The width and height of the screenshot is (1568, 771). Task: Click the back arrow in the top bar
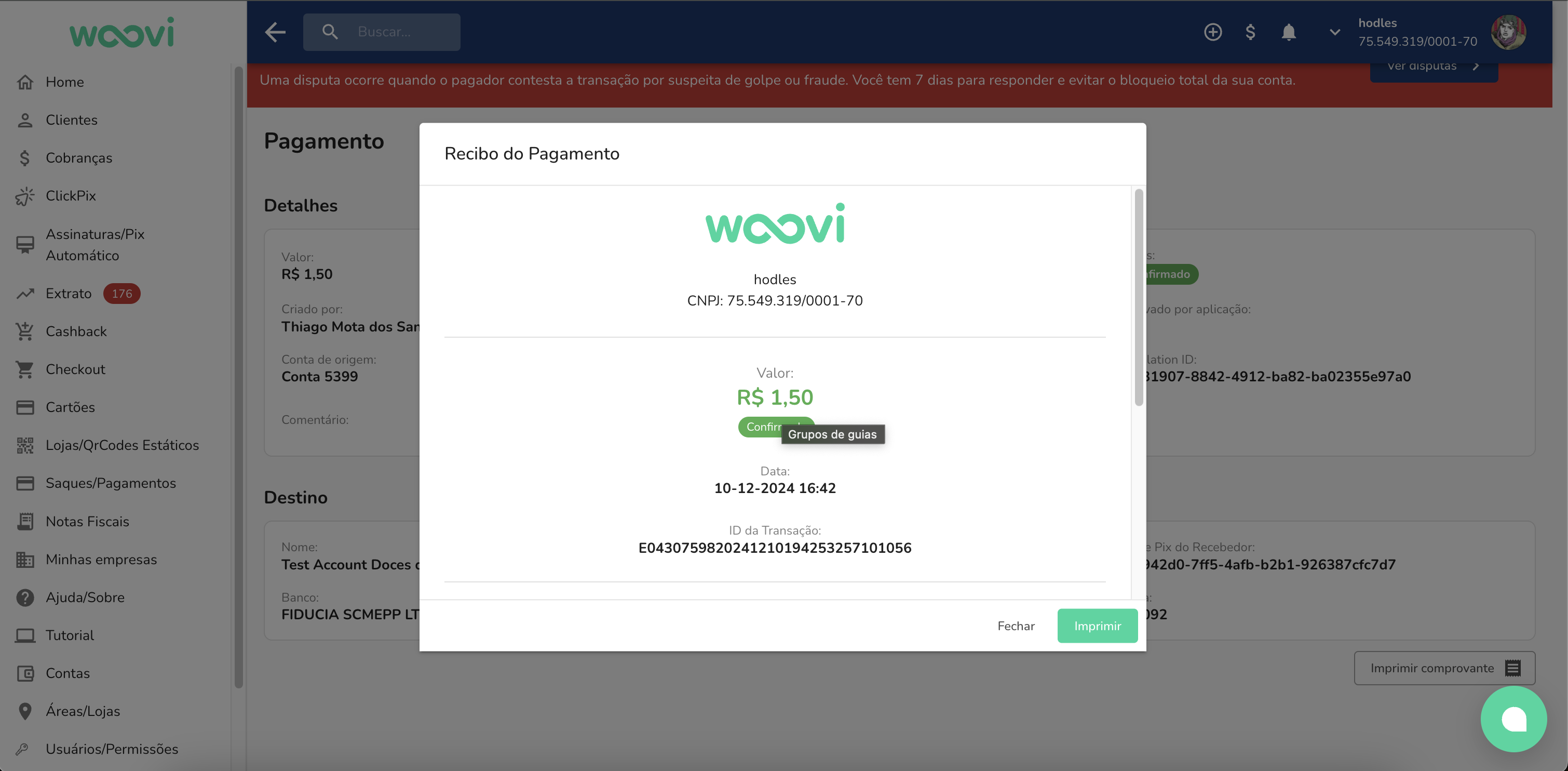[275, 32]
